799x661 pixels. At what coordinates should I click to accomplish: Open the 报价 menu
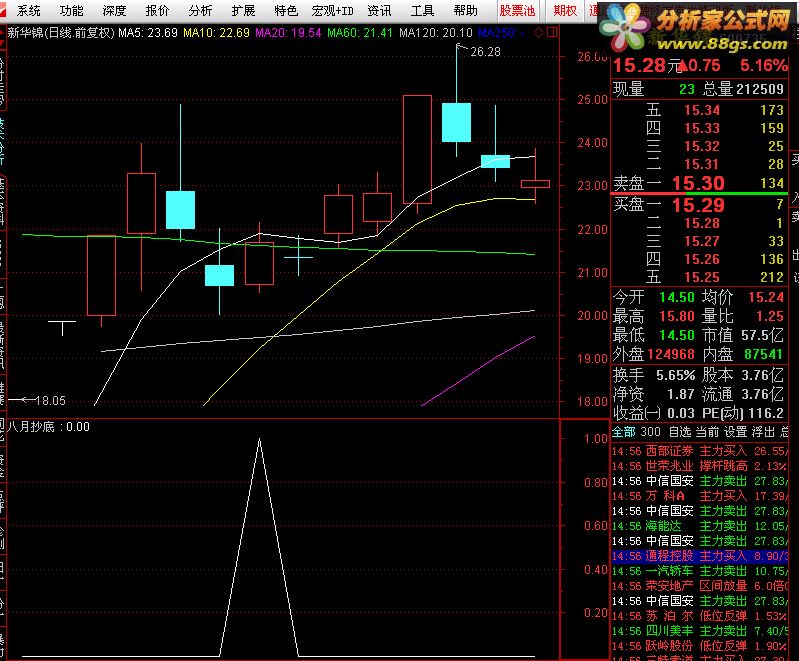click(x=157, y=10)
